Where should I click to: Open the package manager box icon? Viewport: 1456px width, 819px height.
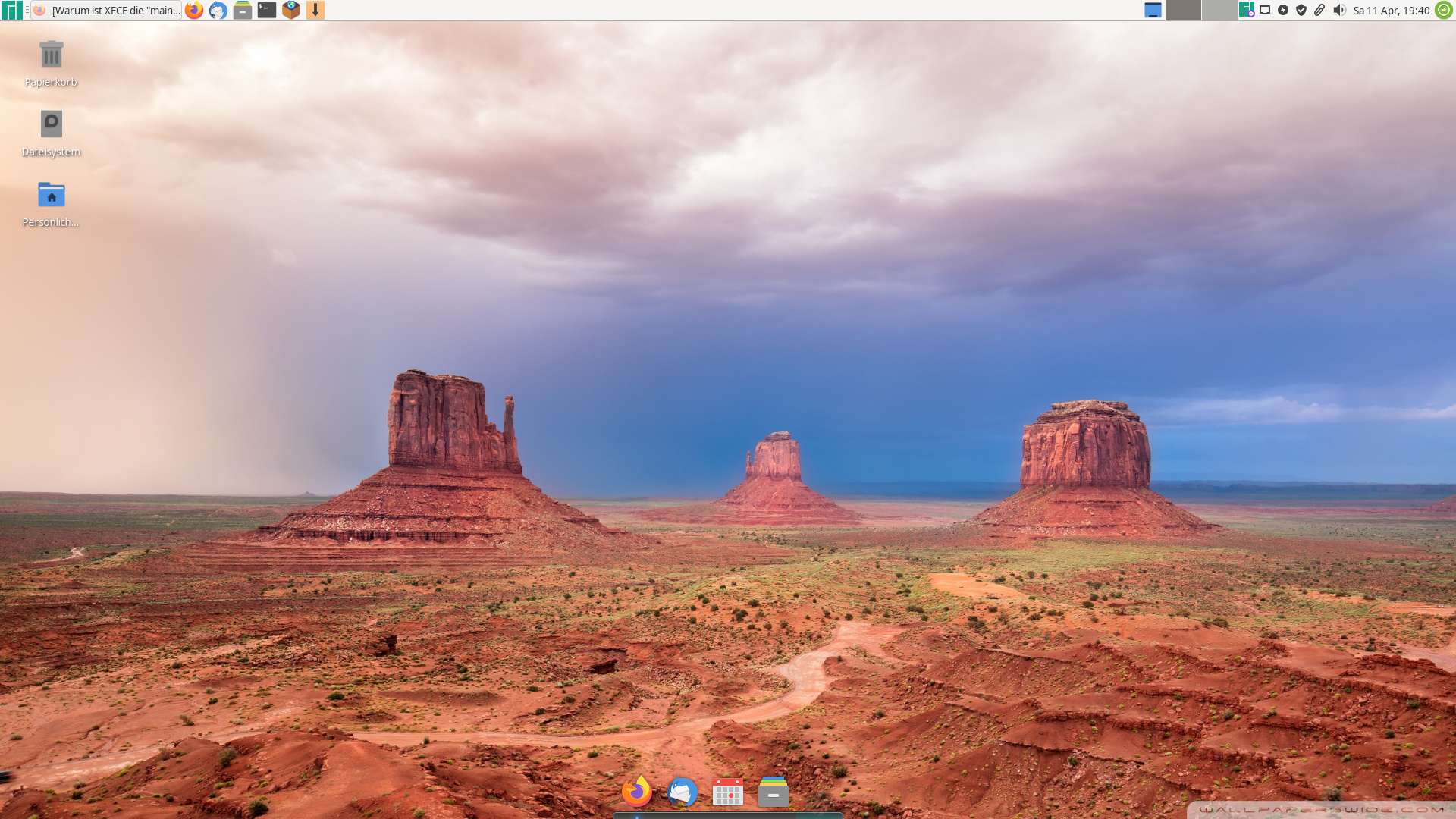pos(291,11)
